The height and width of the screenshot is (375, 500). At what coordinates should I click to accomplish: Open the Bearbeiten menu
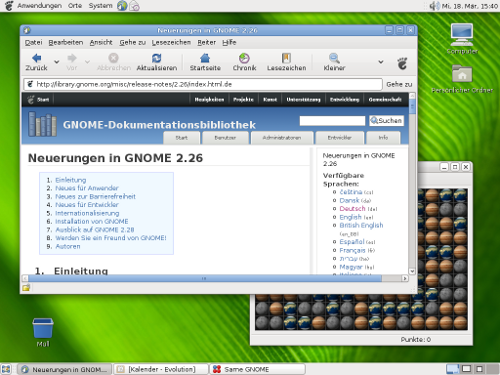(x=66, y=42)
